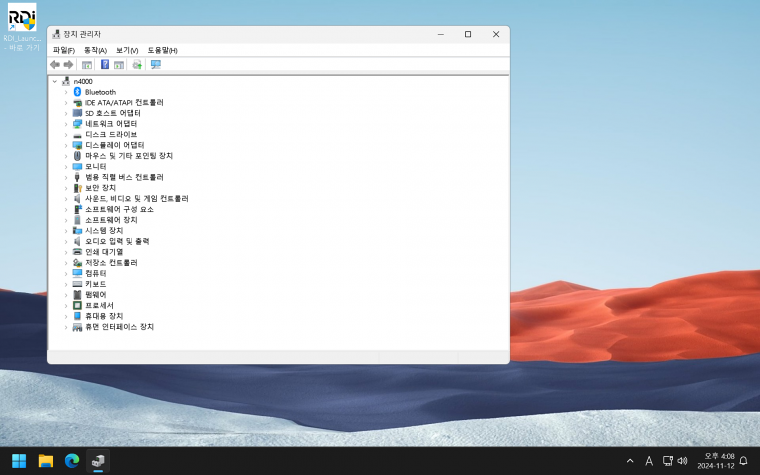Viewport: 760px width, 475px height.
Task: Click the 키보드 keyboard icon
Action: click(77, 284)
